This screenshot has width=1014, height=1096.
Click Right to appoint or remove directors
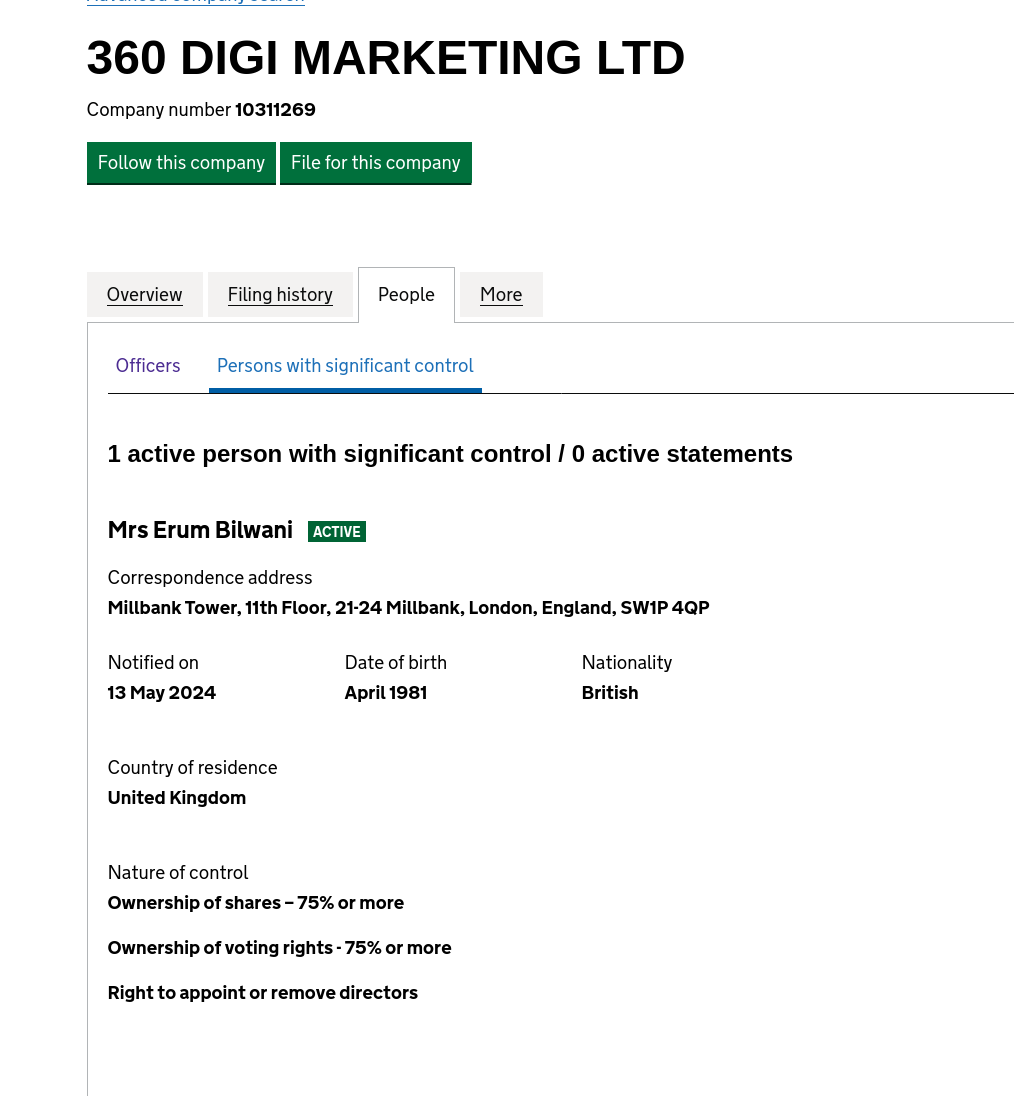[x=263, y=993]
